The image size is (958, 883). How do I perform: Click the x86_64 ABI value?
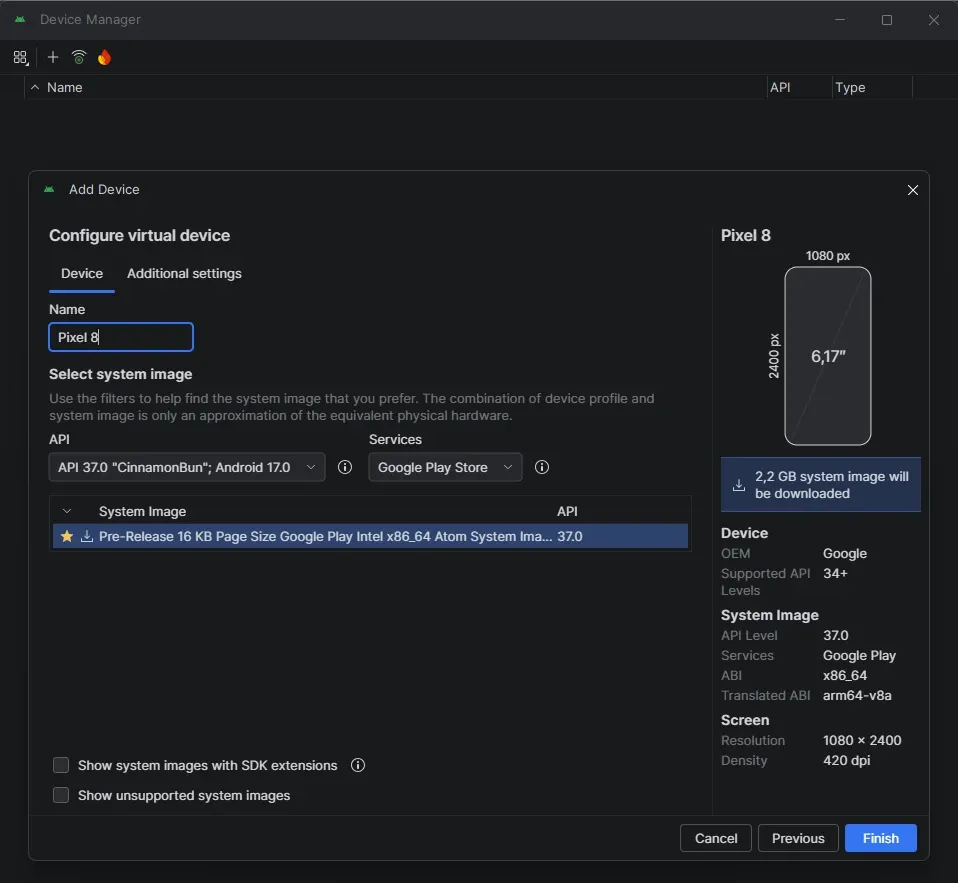844,675
